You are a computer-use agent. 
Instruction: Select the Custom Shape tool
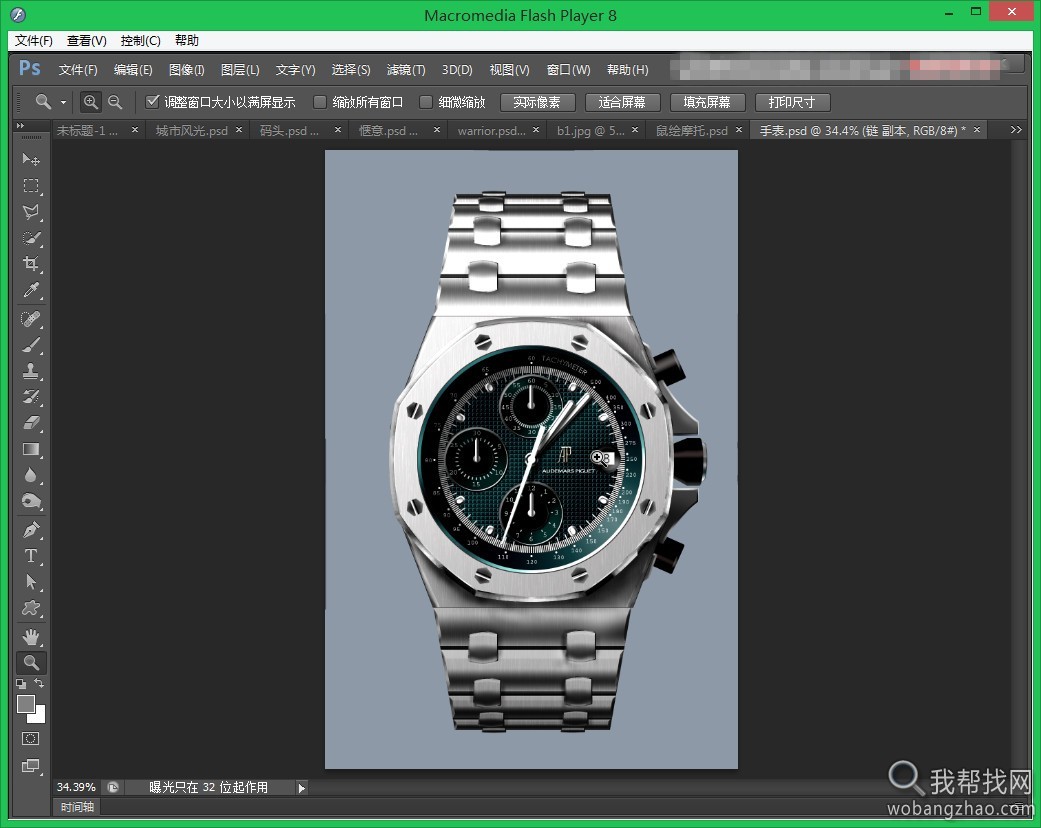coord(31,608)
